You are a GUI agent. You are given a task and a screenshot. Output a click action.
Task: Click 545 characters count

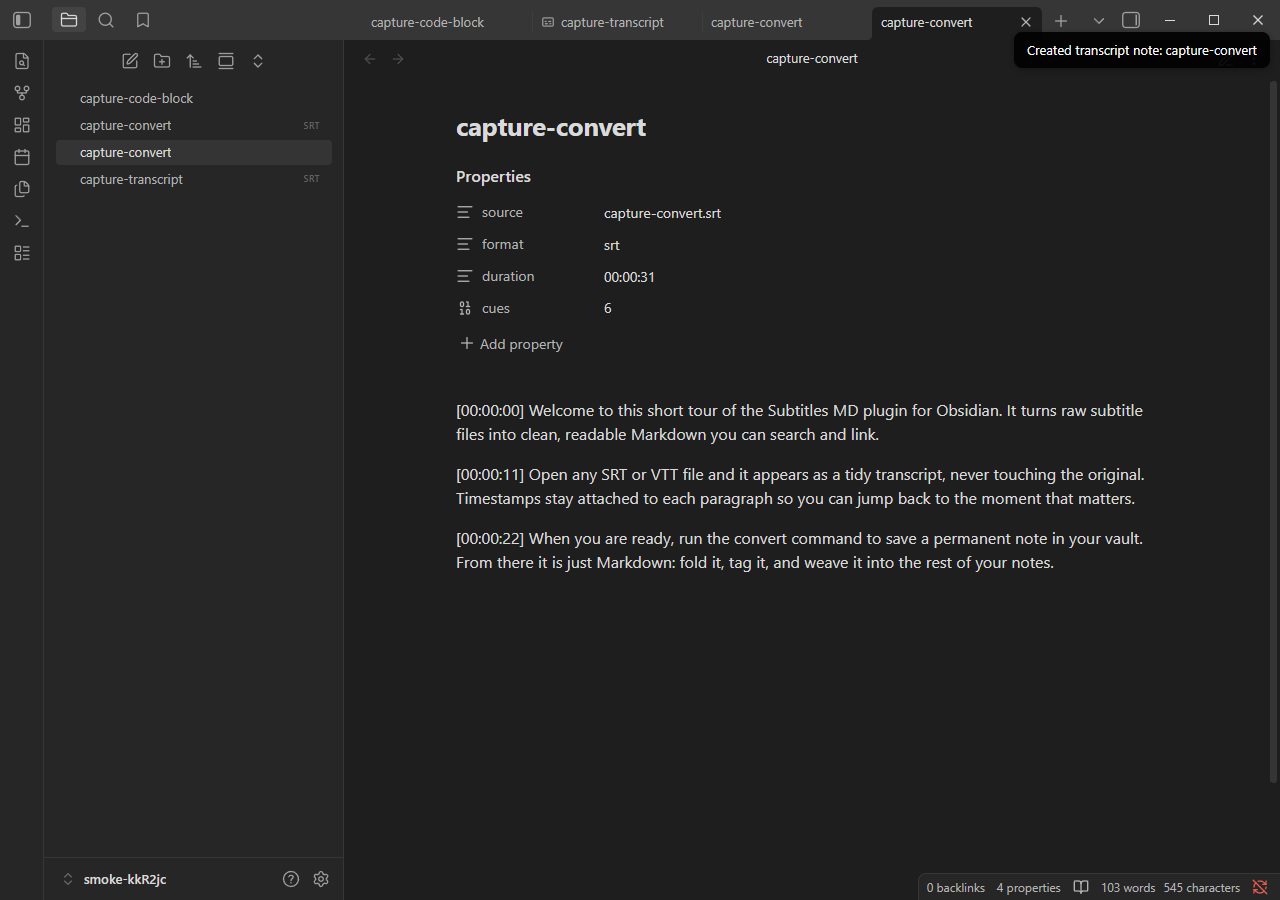1201,887
